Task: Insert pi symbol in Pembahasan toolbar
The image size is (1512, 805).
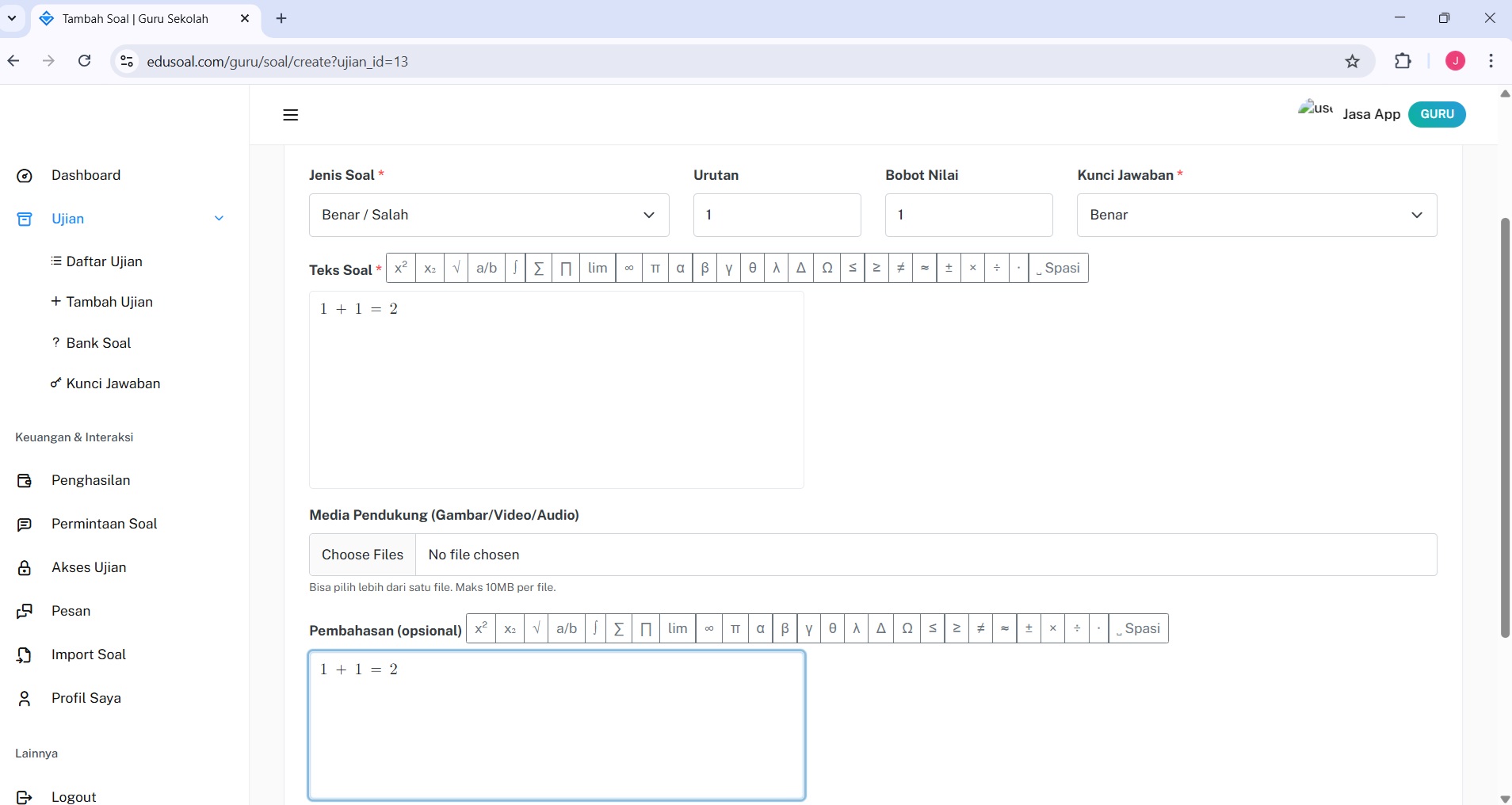Action: (x=735, y=628)
